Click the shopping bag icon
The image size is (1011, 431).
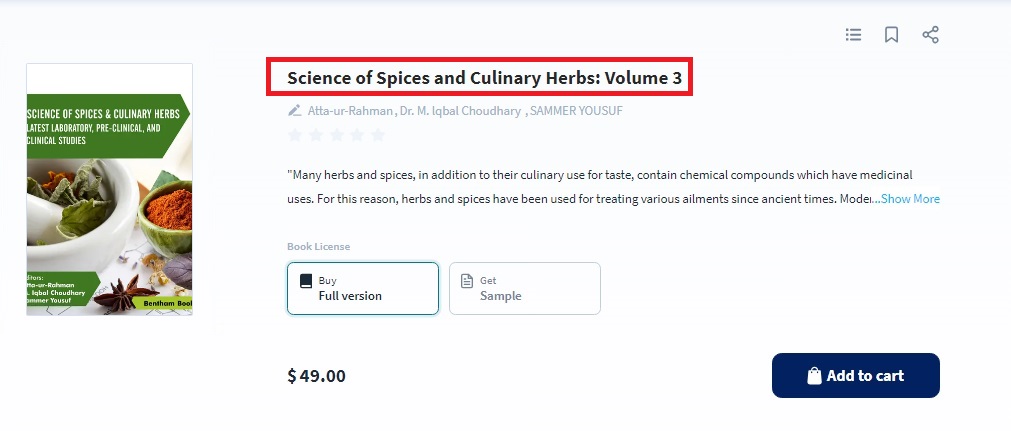click(814, 376)
